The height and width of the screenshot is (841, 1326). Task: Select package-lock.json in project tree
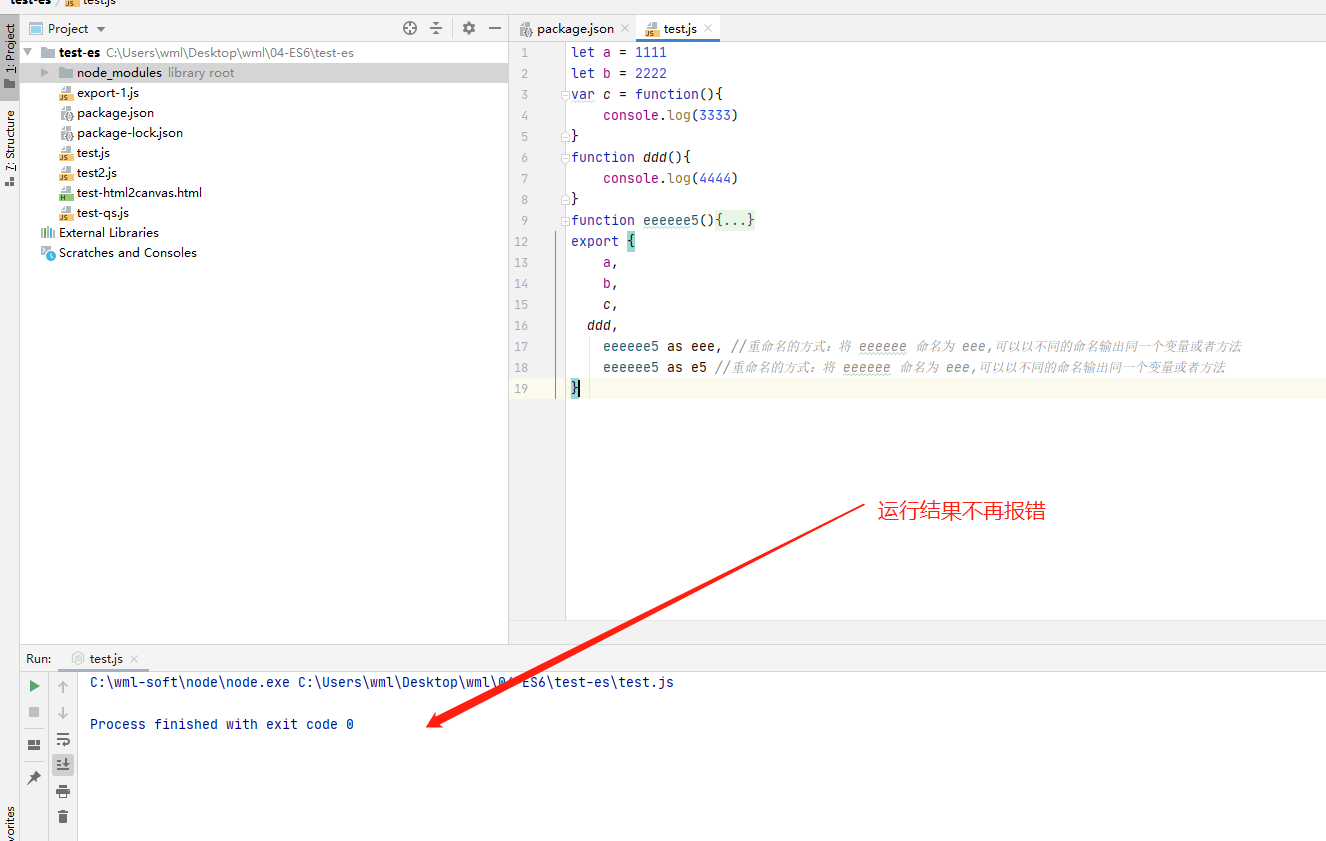click(x=130, y=133)
